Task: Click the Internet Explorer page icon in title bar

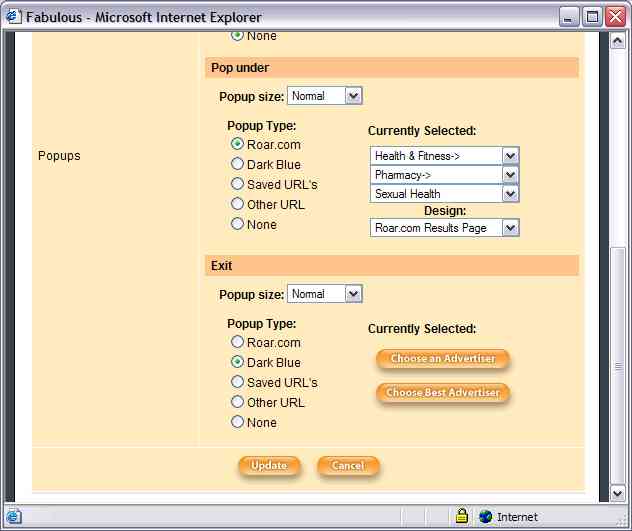Action: tap(13, 17)
